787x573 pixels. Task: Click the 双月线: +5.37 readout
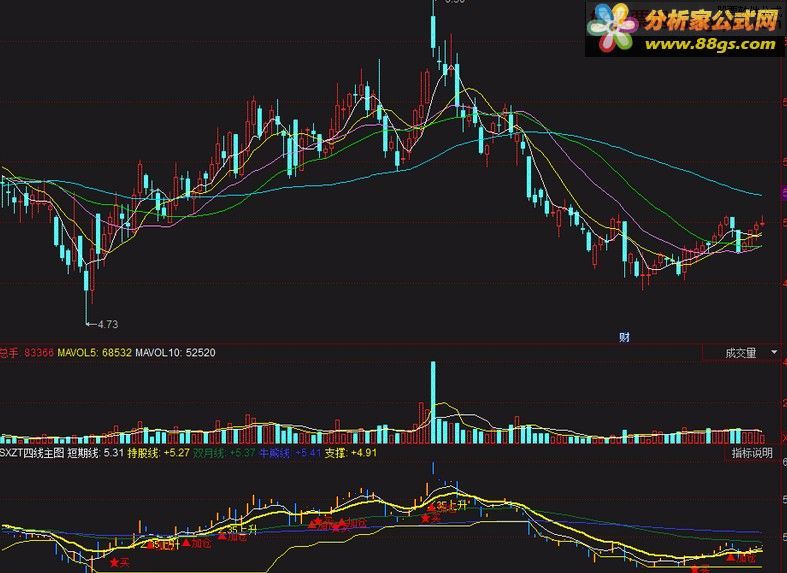coord(224,453)
